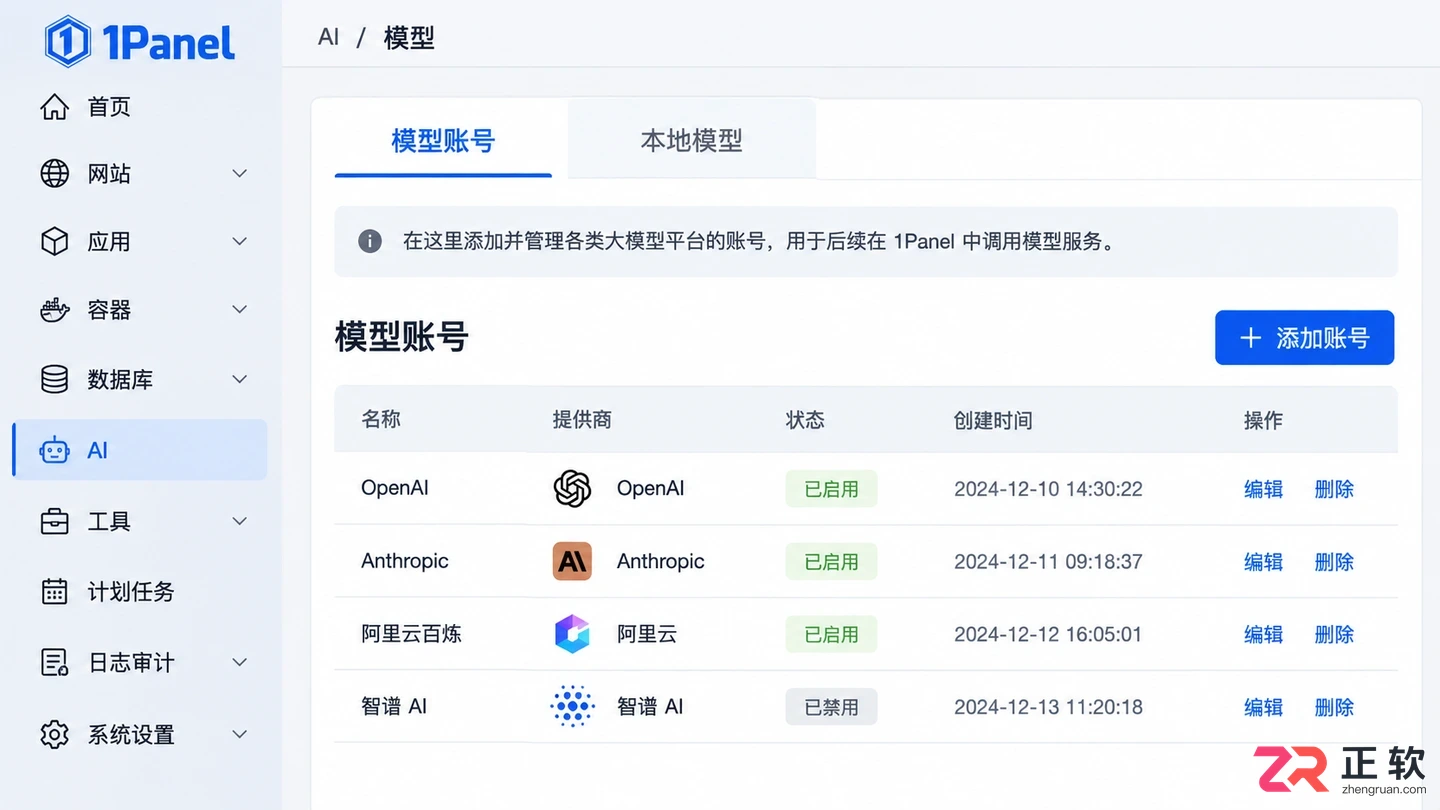Click the calendar icon beside 计划任务
This screenshot has width=1440, height=810.
pos(54,591)
